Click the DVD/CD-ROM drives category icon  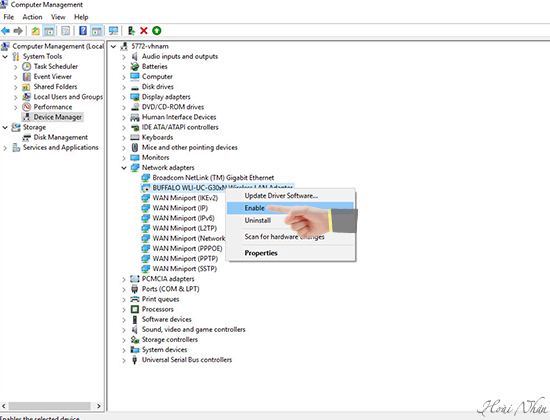tap(135, 107)
